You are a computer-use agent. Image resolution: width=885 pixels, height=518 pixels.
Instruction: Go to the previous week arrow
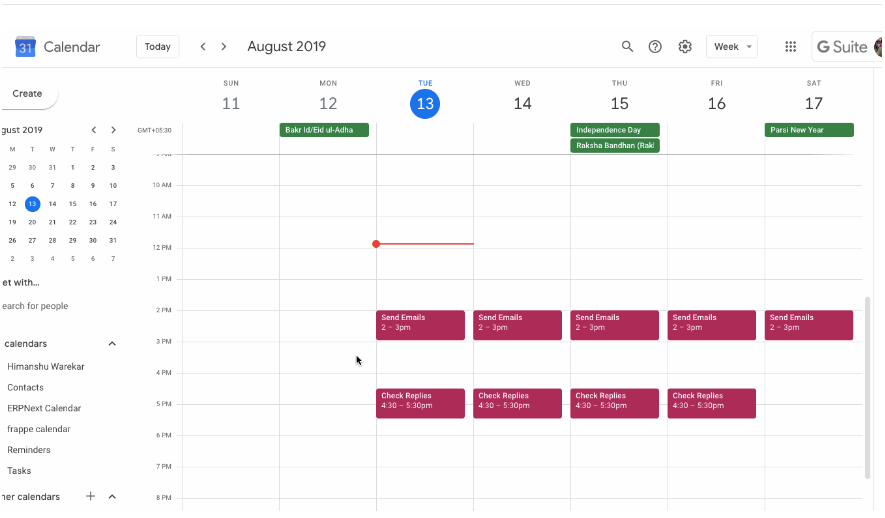(x=203, y=47)
